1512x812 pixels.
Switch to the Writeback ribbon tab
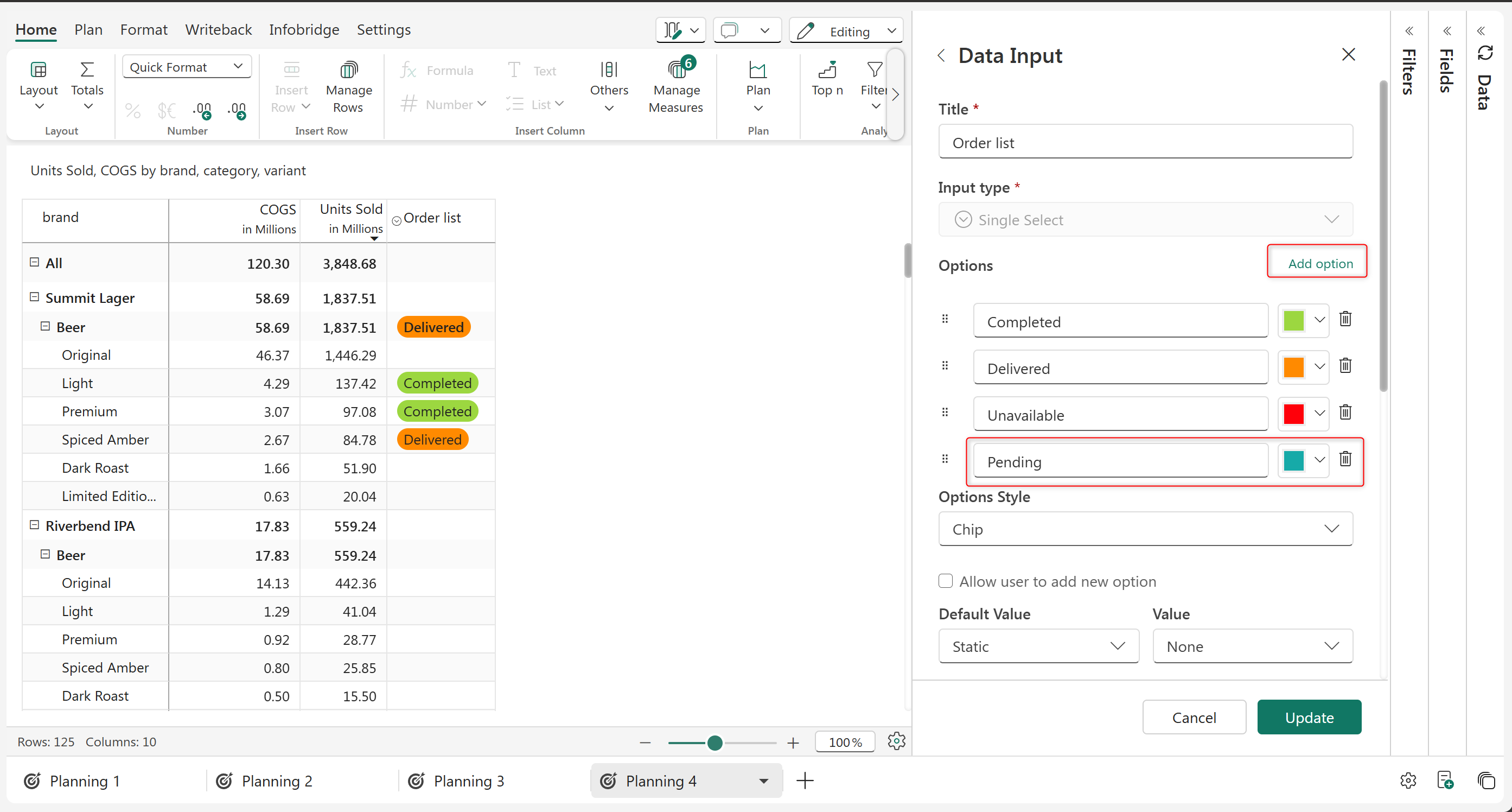click(218, 29)
